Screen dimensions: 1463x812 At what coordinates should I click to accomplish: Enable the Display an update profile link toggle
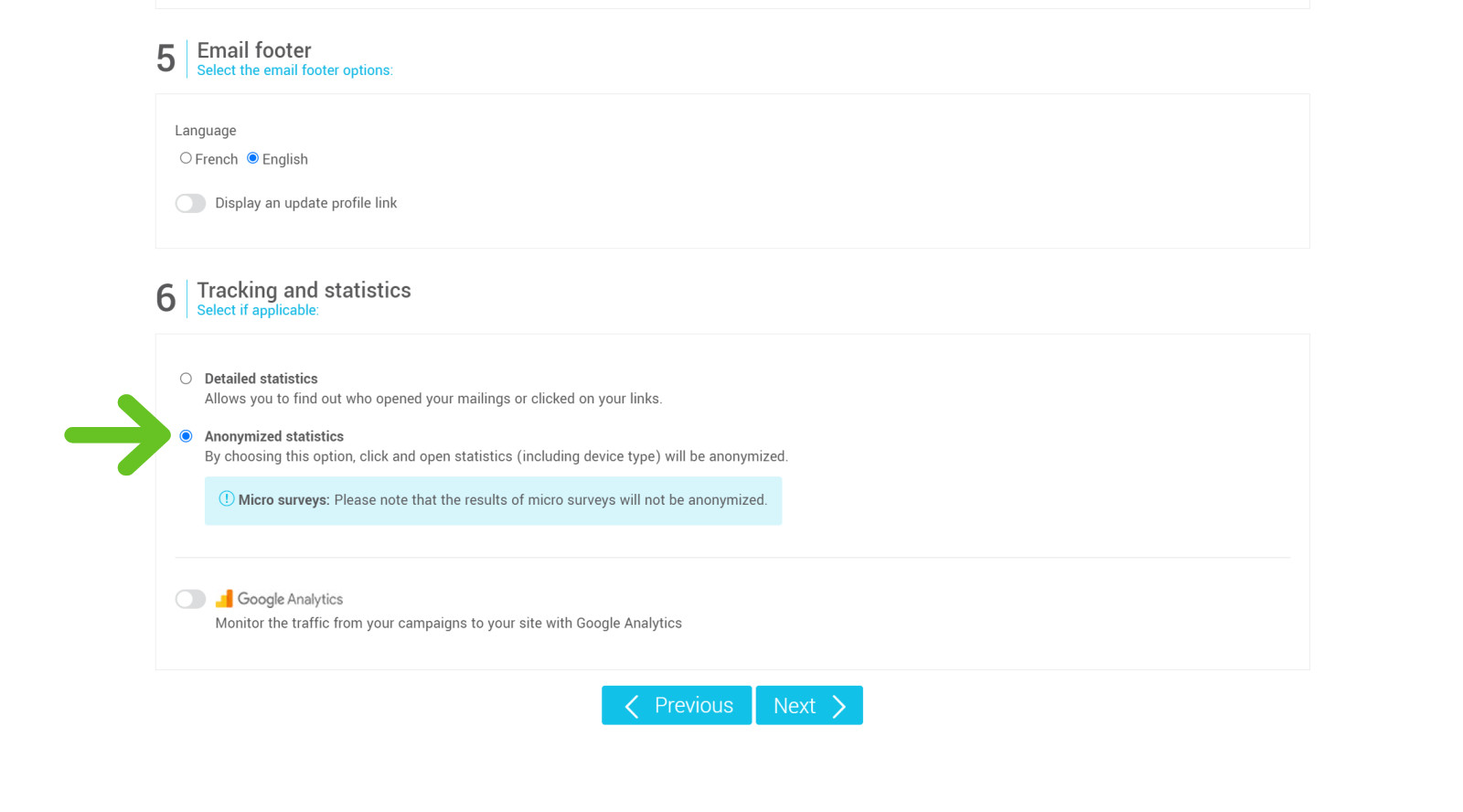[190, 202]
